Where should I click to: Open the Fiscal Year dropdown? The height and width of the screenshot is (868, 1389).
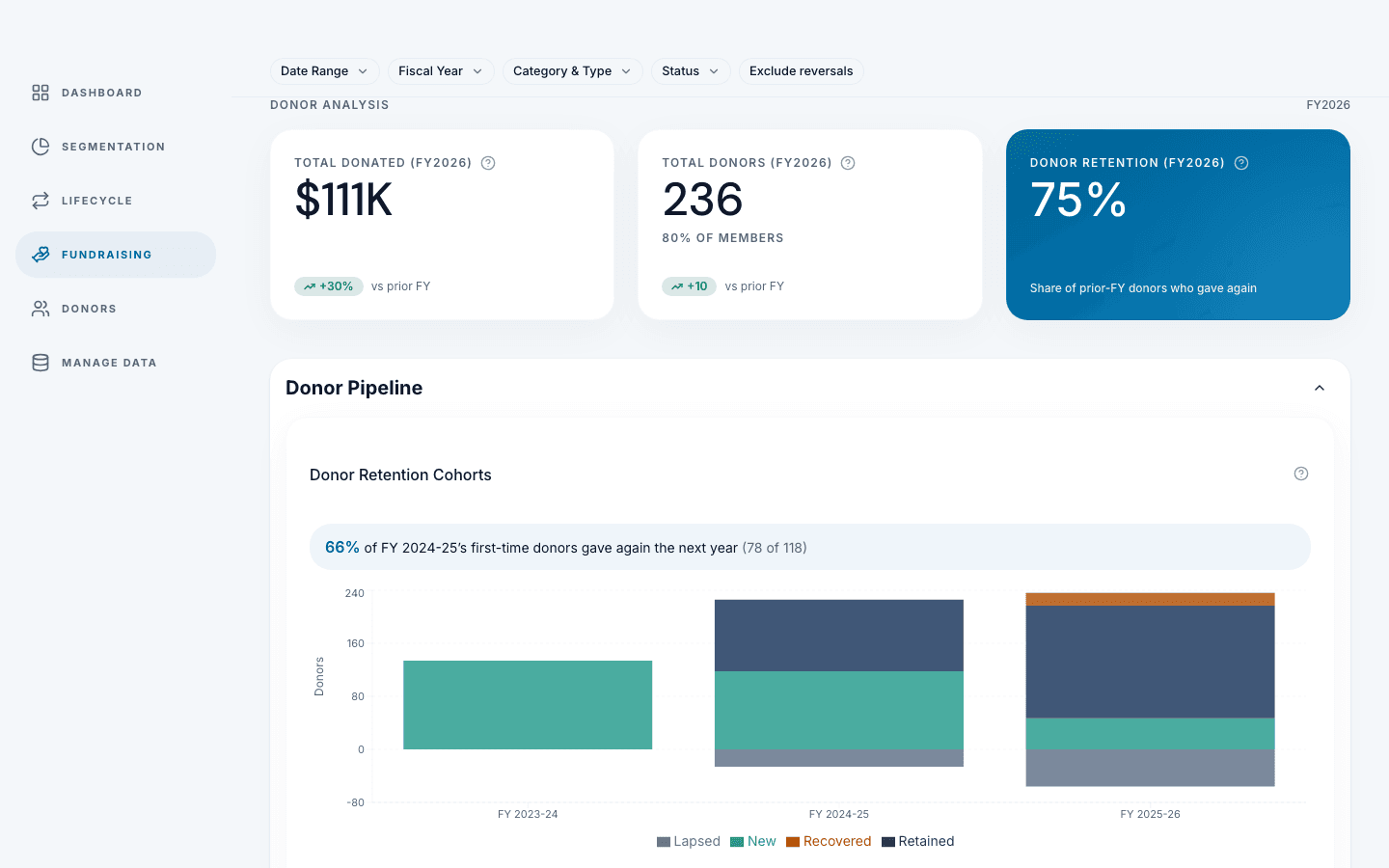[x=441, y=71]
